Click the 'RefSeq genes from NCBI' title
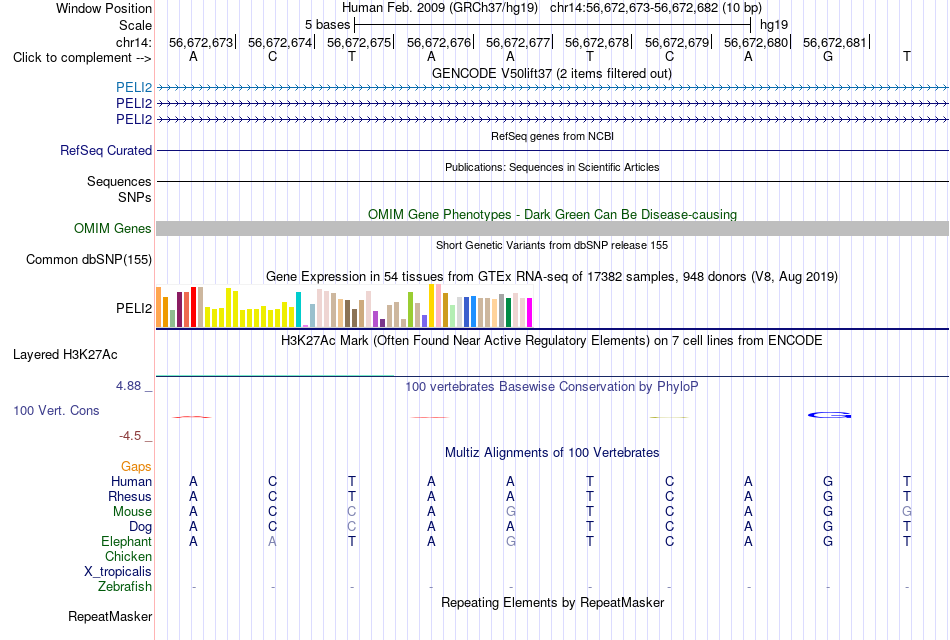Screen dimensions: 950x640 (552, 136)
